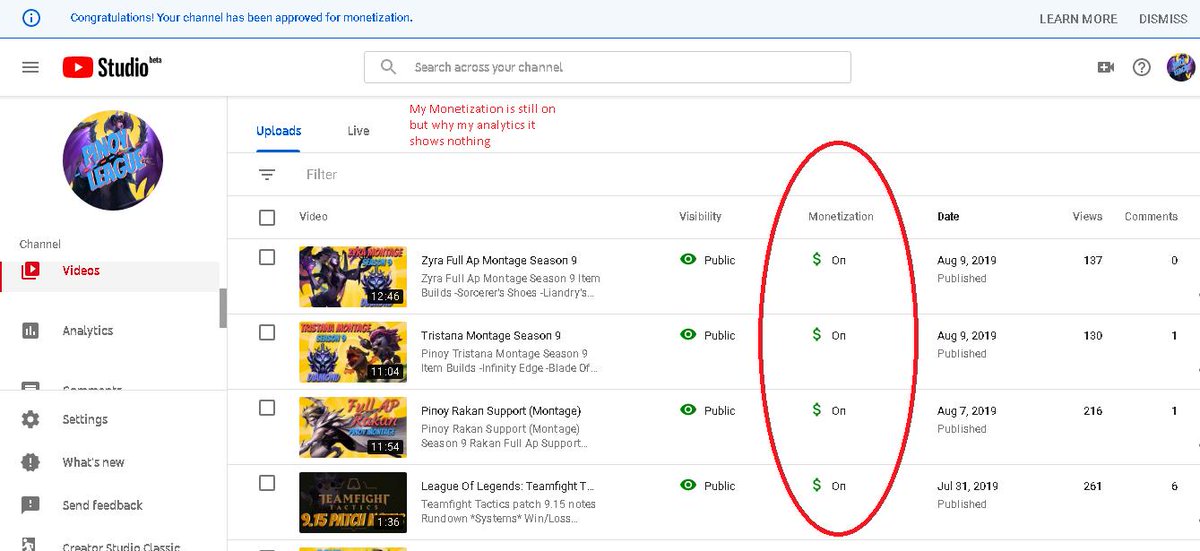Screen dimensions: 1200x551
Task: Click the dollar icon for Zyra video
Action: 817,260
